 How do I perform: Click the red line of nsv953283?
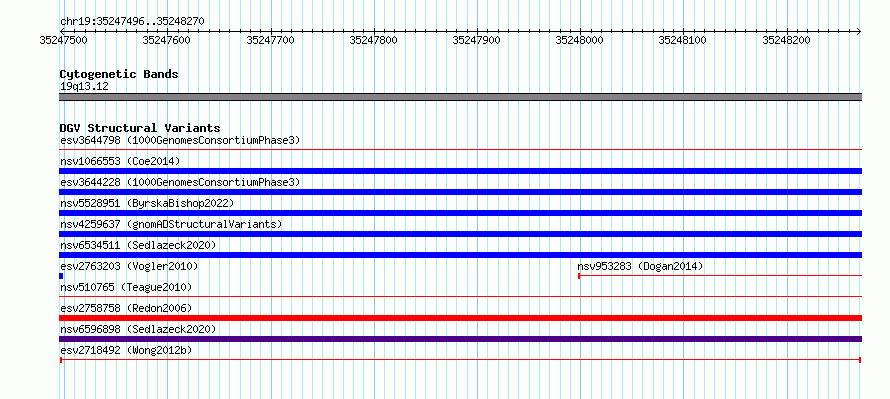pyautogui.click(x=720, y=276)
